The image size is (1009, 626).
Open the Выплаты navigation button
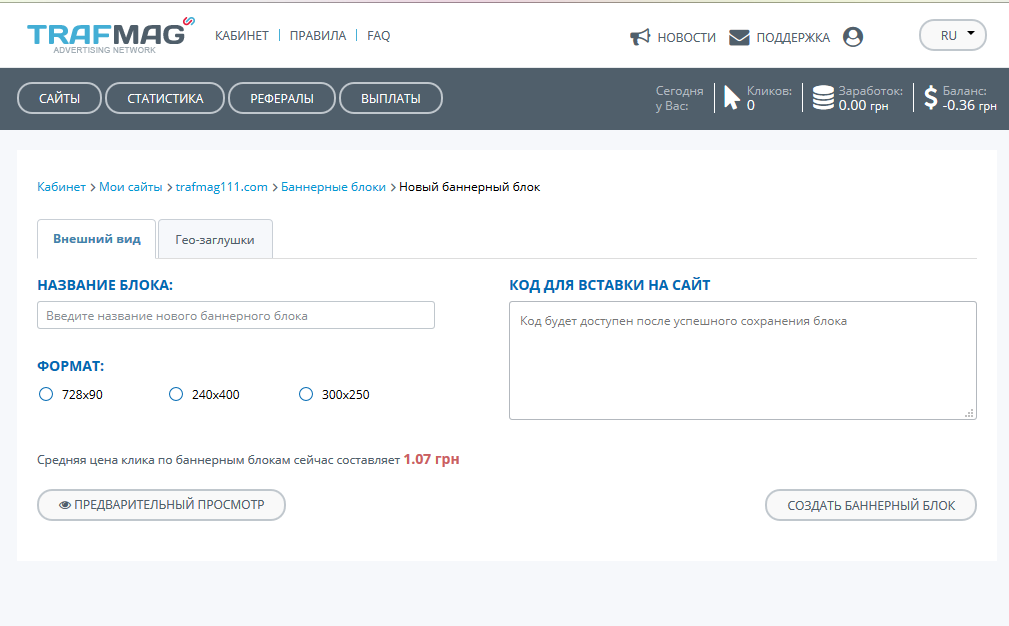coord(391,98)
